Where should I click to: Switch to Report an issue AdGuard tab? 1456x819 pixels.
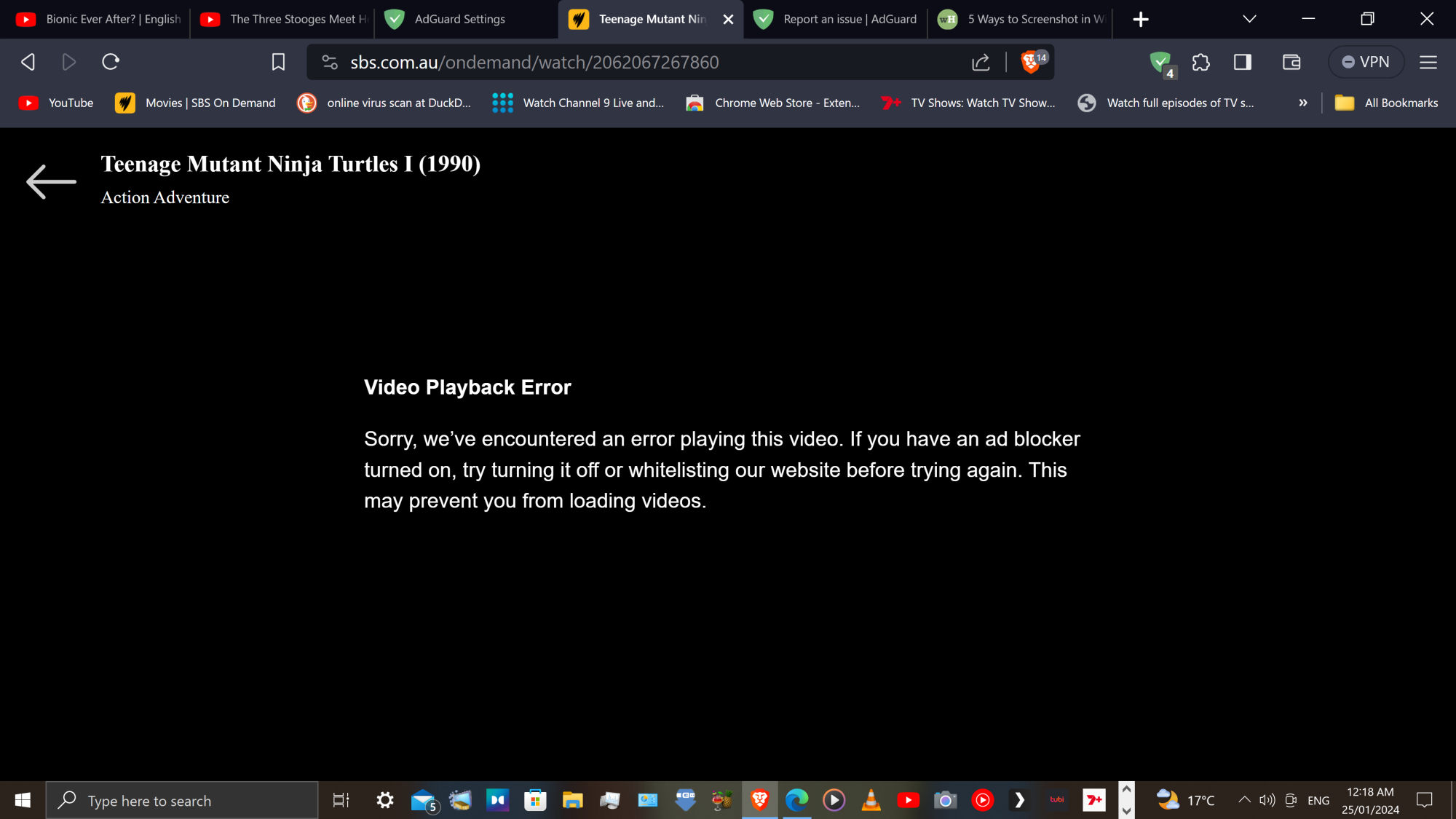tap(849, 19)
